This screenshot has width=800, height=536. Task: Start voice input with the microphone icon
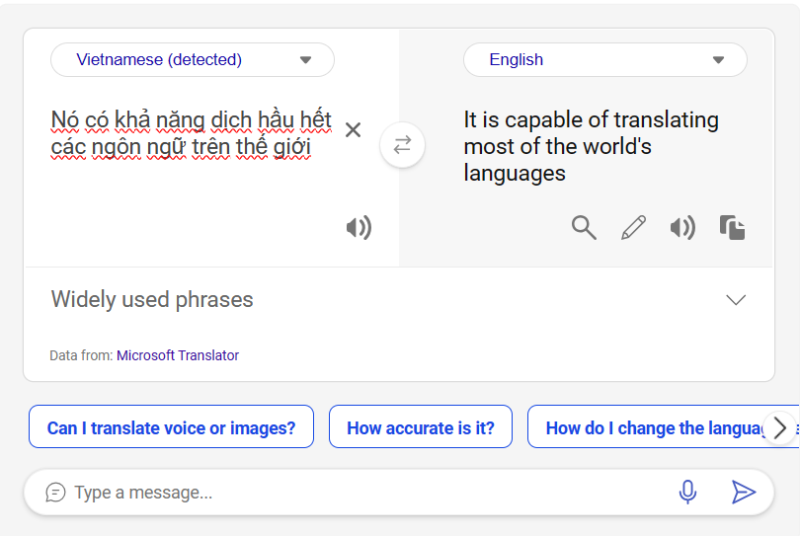point(688,492)
